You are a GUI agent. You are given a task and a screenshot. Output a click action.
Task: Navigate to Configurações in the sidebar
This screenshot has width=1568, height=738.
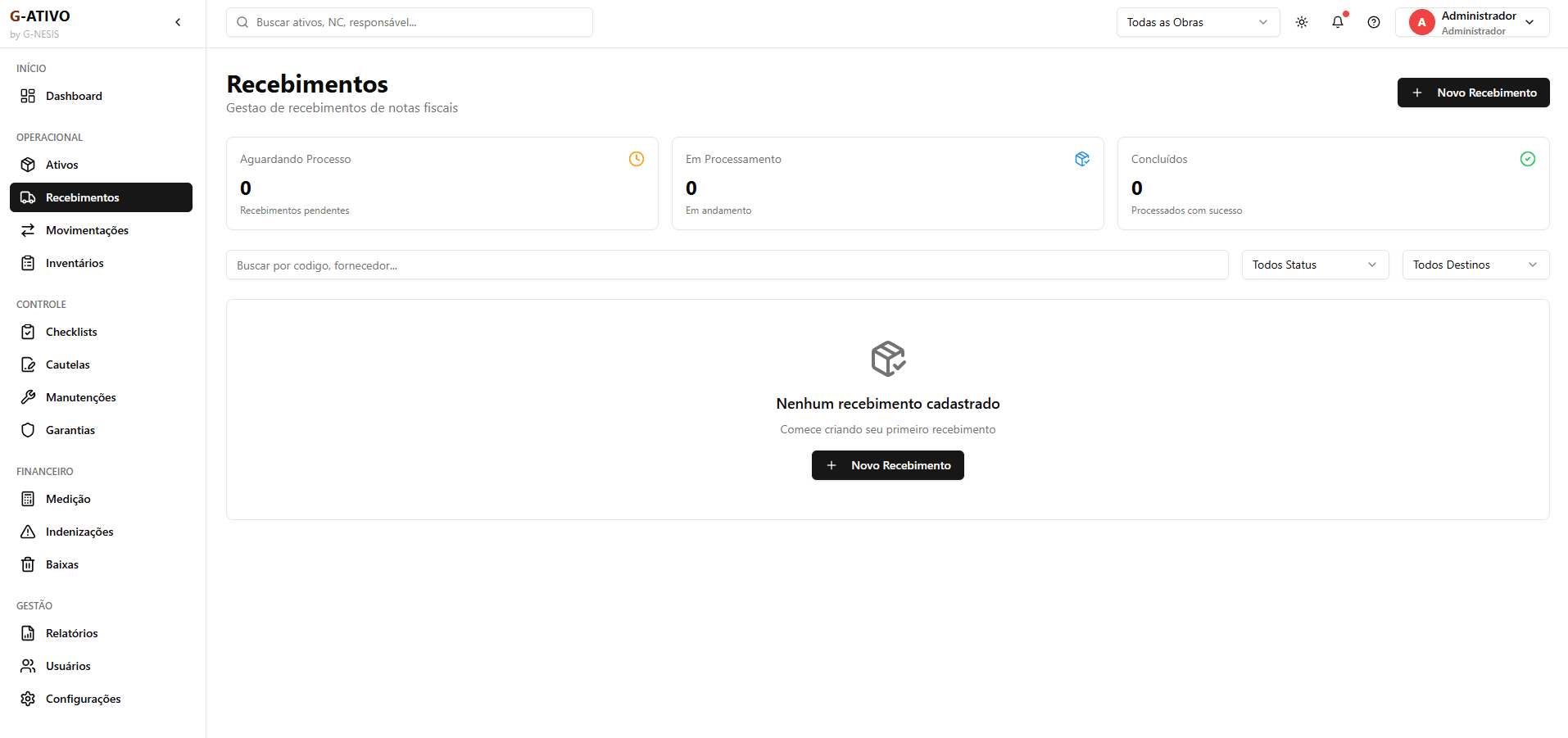click(x=83, y=699)
